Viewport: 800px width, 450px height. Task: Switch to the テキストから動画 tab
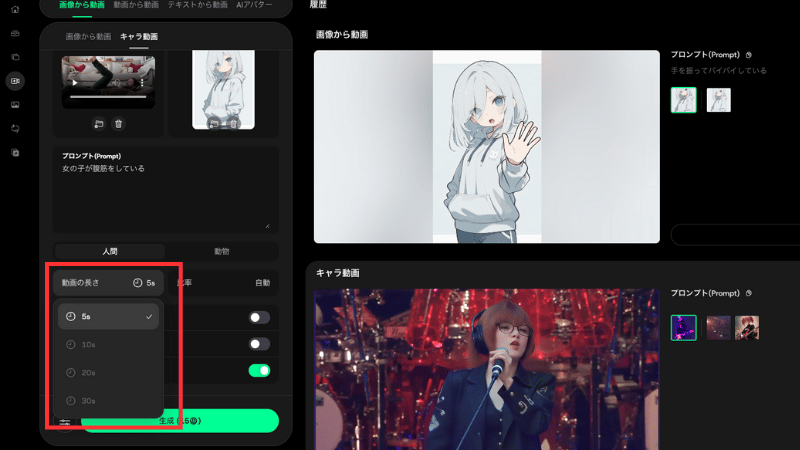197,5
